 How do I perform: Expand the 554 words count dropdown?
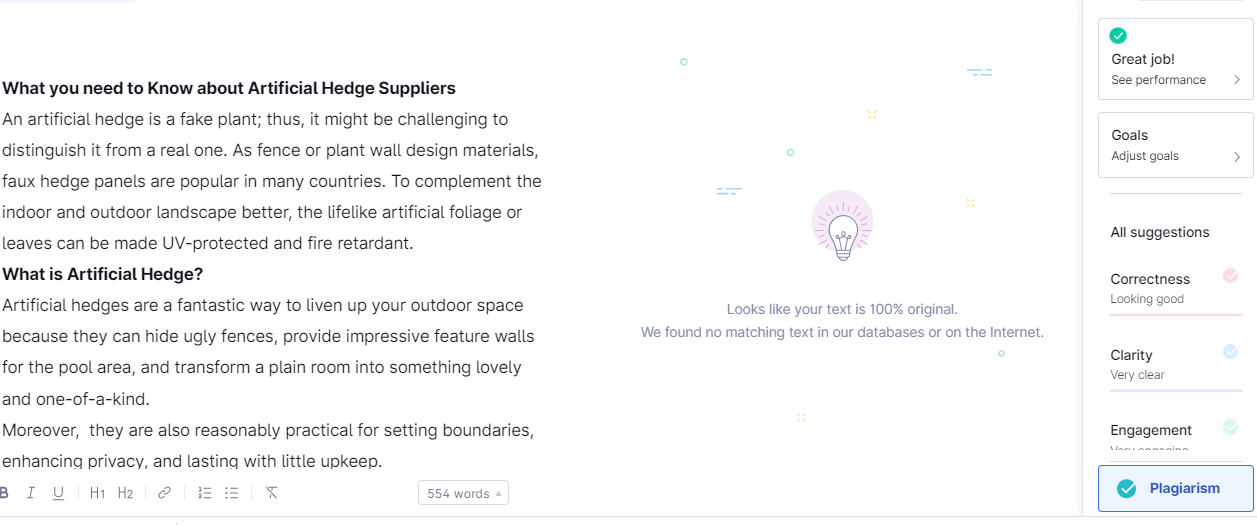point(464,493)
